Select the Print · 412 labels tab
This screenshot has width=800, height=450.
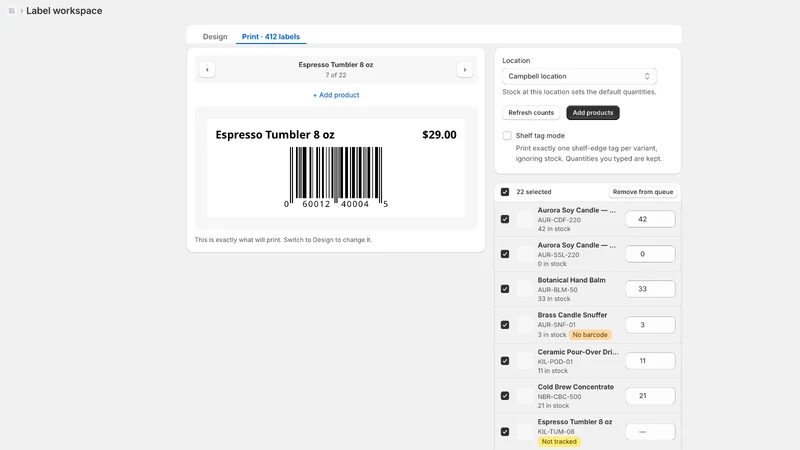pos(271,37)
